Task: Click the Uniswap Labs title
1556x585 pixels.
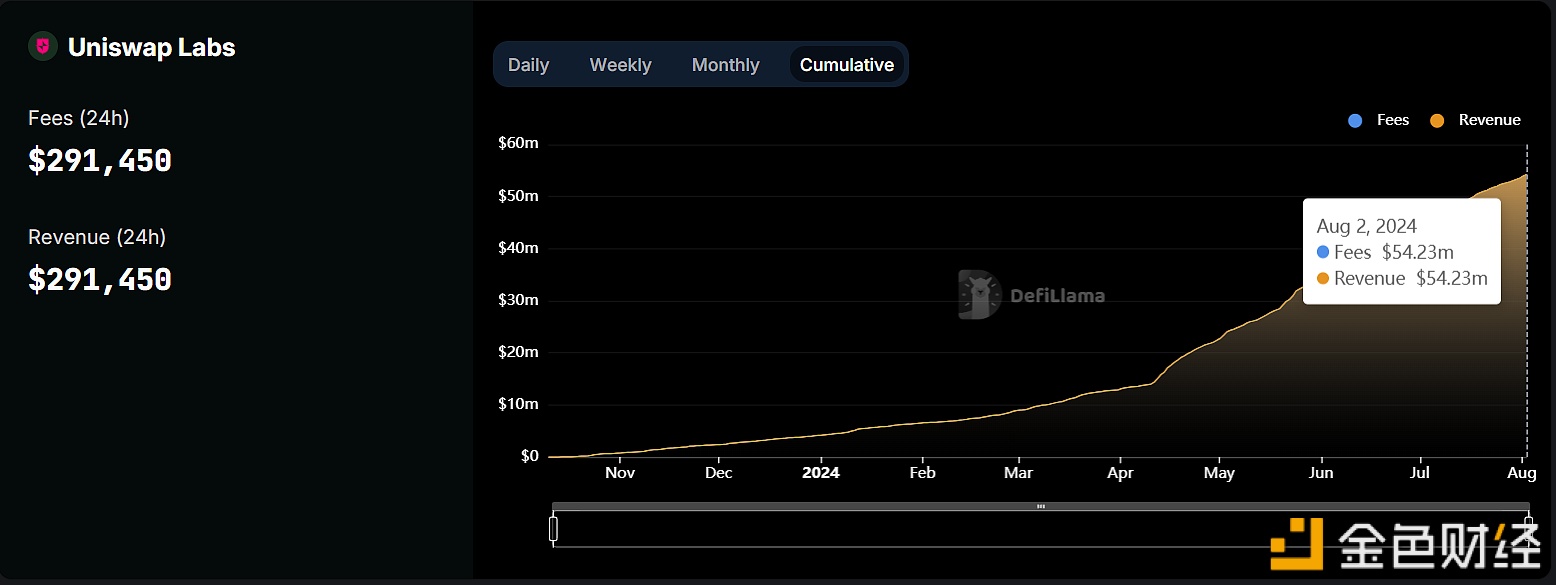Action: click(x=152, y=47)
